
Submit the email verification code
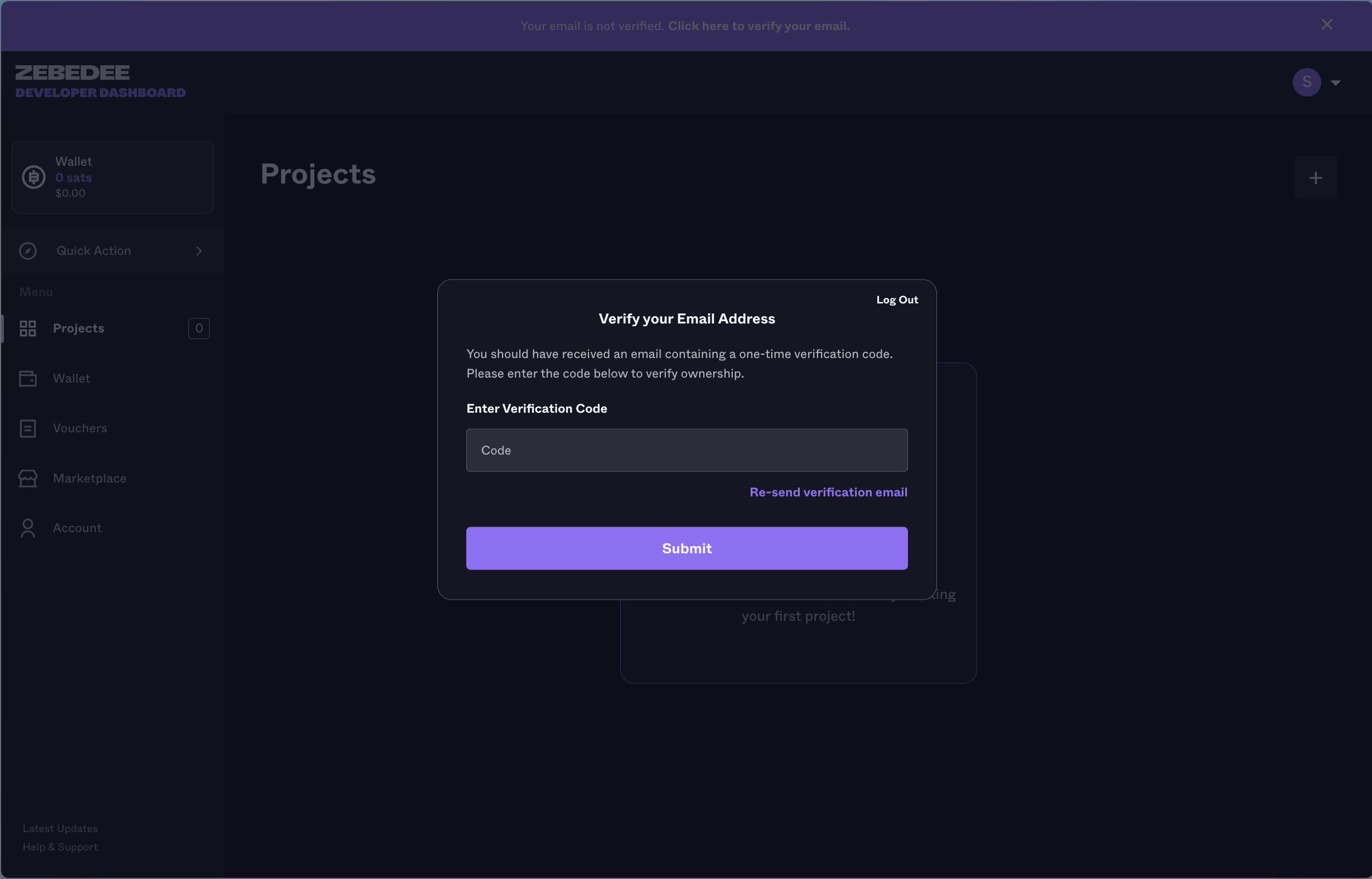(686, 548)
